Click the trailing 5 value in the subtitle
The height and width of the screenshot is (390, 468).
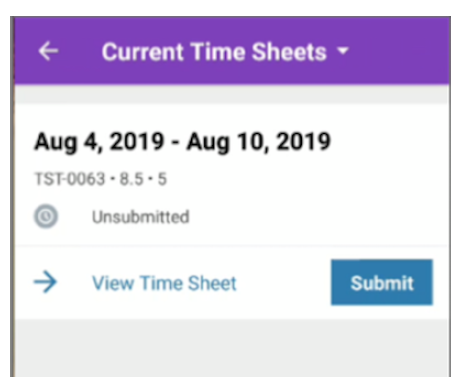pyautogui.click(x=162, y=179)
